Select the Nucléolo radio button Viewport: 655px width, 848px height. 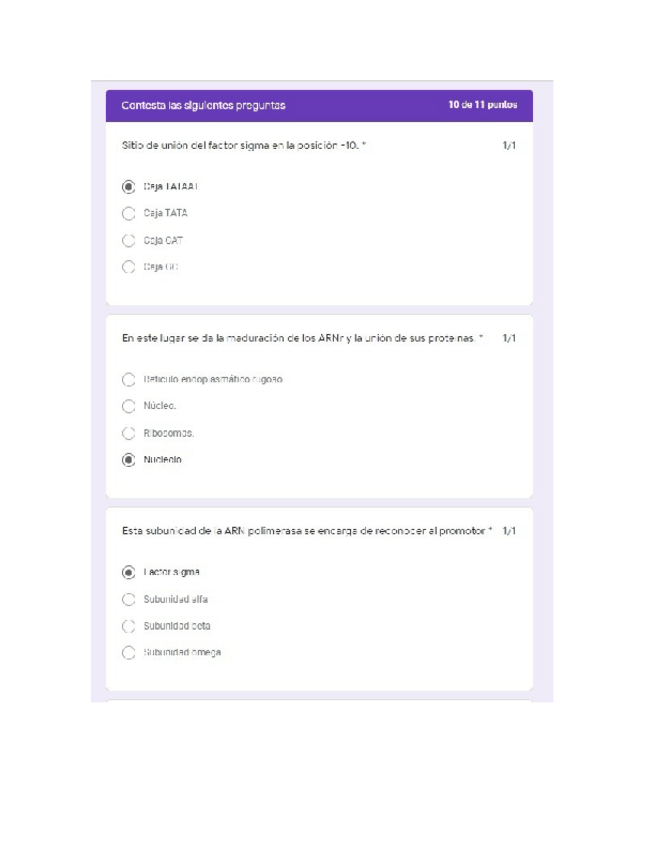tap(128, 460)
